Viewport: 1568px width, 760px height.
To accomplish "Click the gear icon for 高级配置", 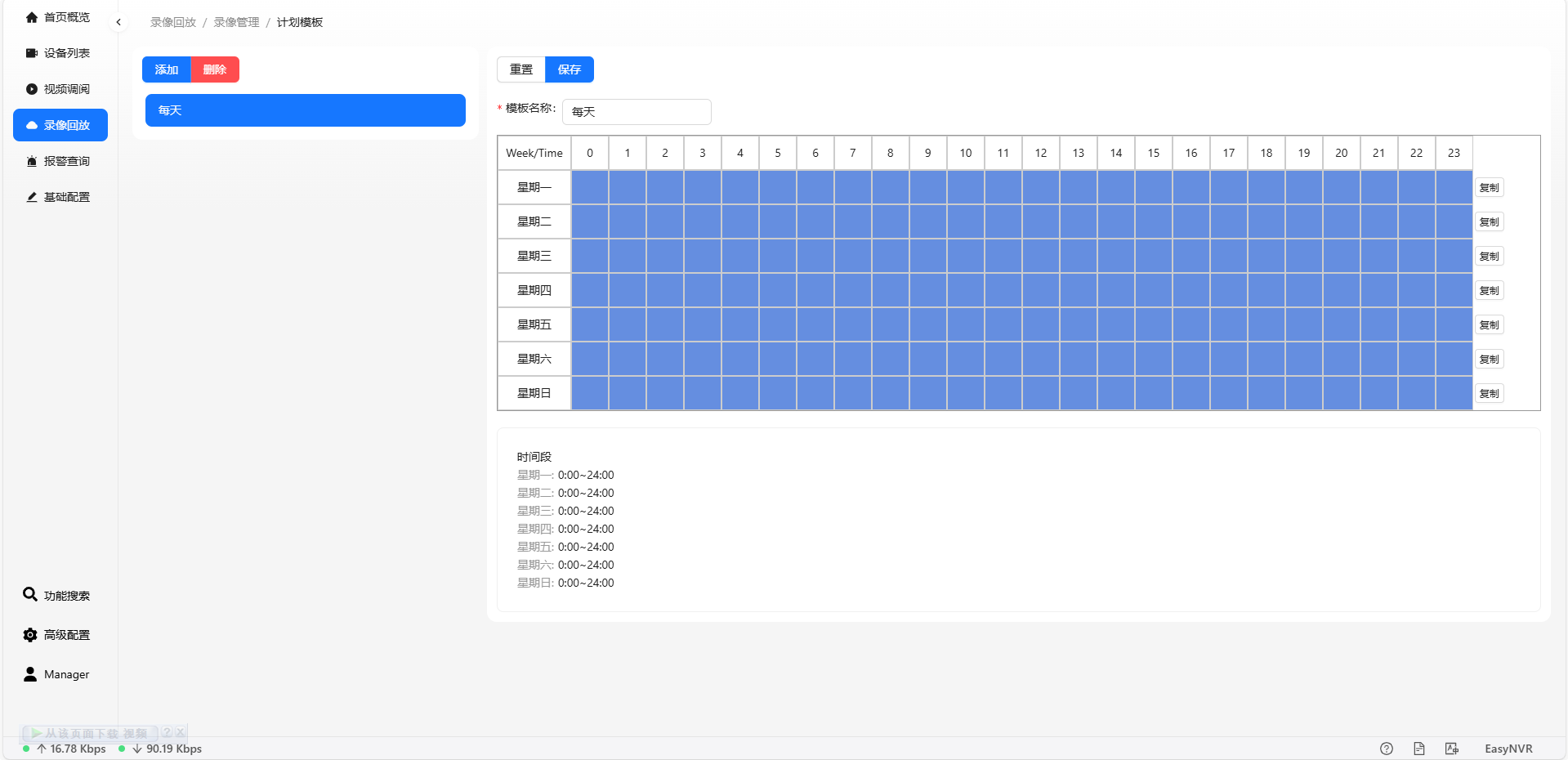I will (x=30, y=635).
